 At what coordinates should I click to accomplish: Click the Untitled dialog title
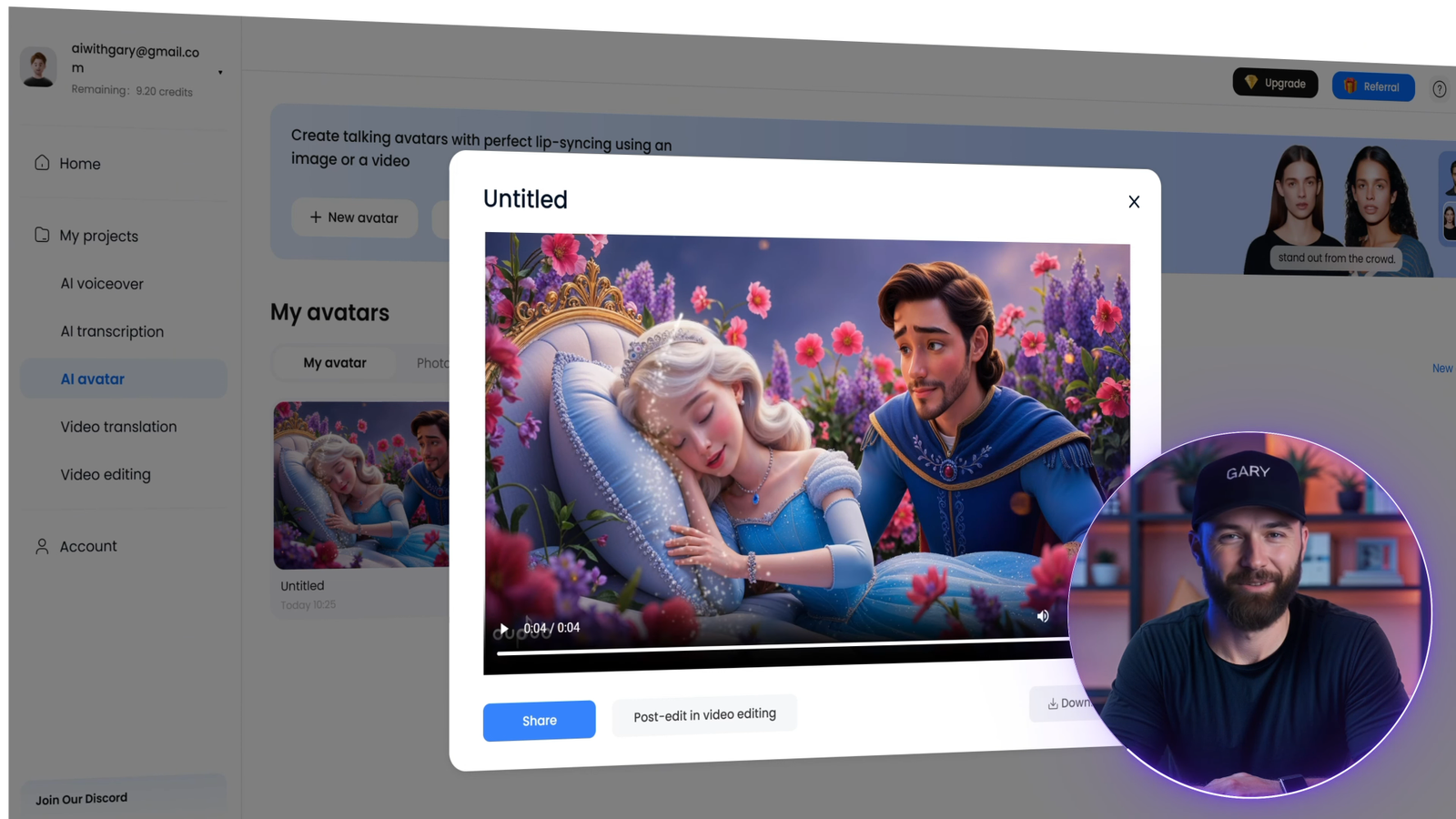525,199
